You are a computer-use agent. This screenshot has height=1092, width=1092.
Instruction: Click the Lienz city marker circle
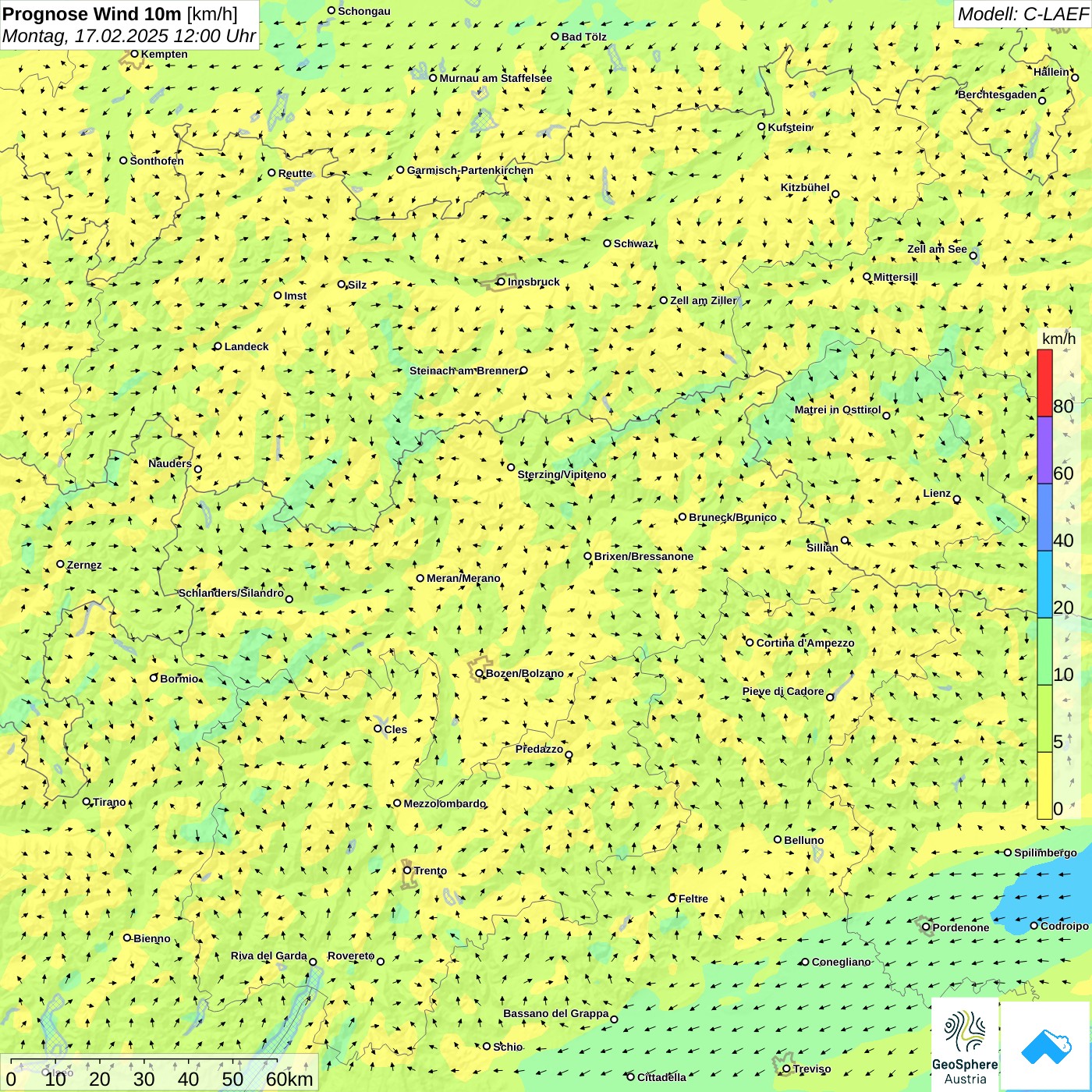(x=957, y=499)
